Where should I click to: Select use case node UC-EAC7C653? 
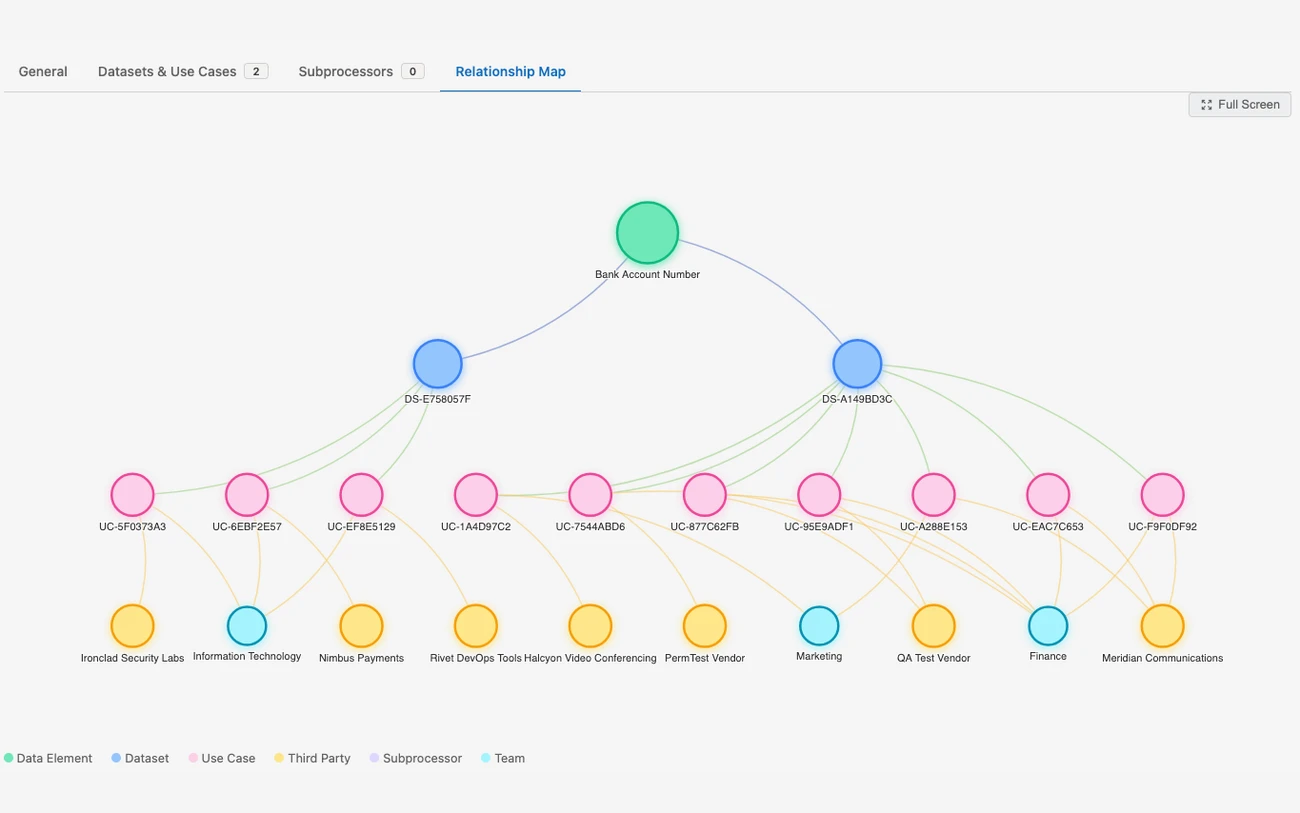point(1048,495)
